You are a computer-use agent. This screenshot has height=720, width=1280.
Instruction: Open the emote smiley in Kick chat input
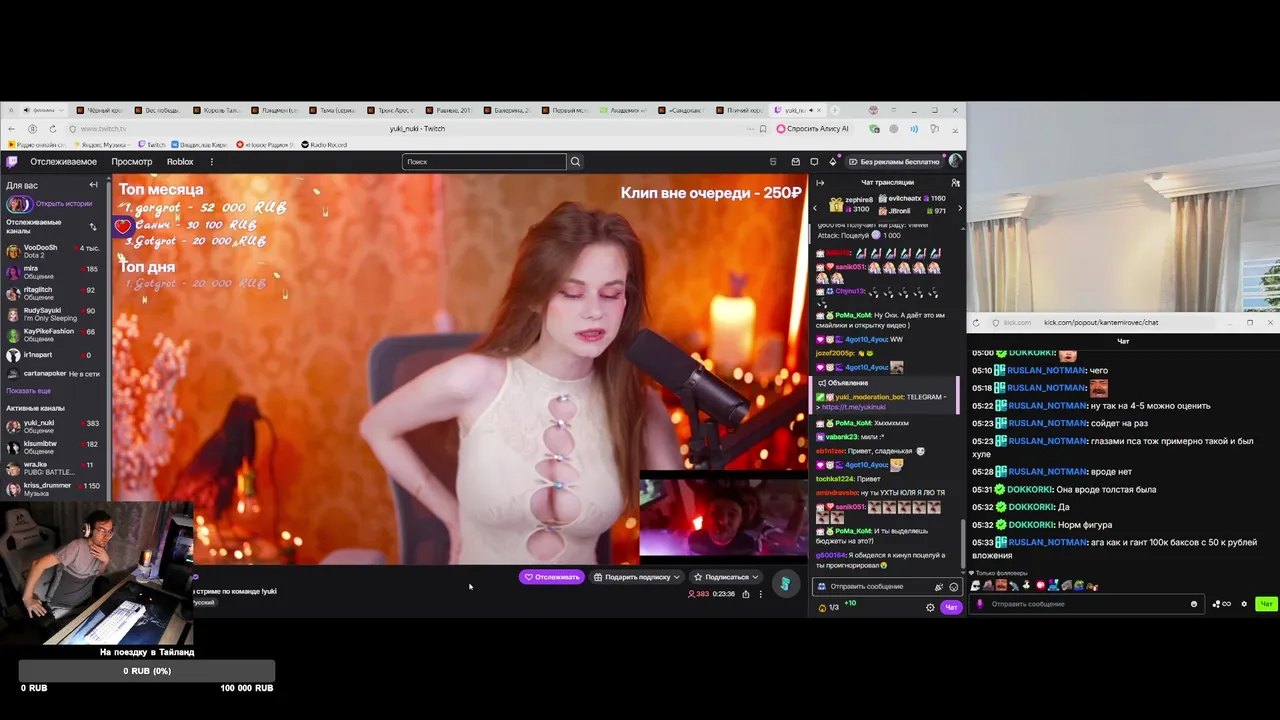coord(1194,604)
